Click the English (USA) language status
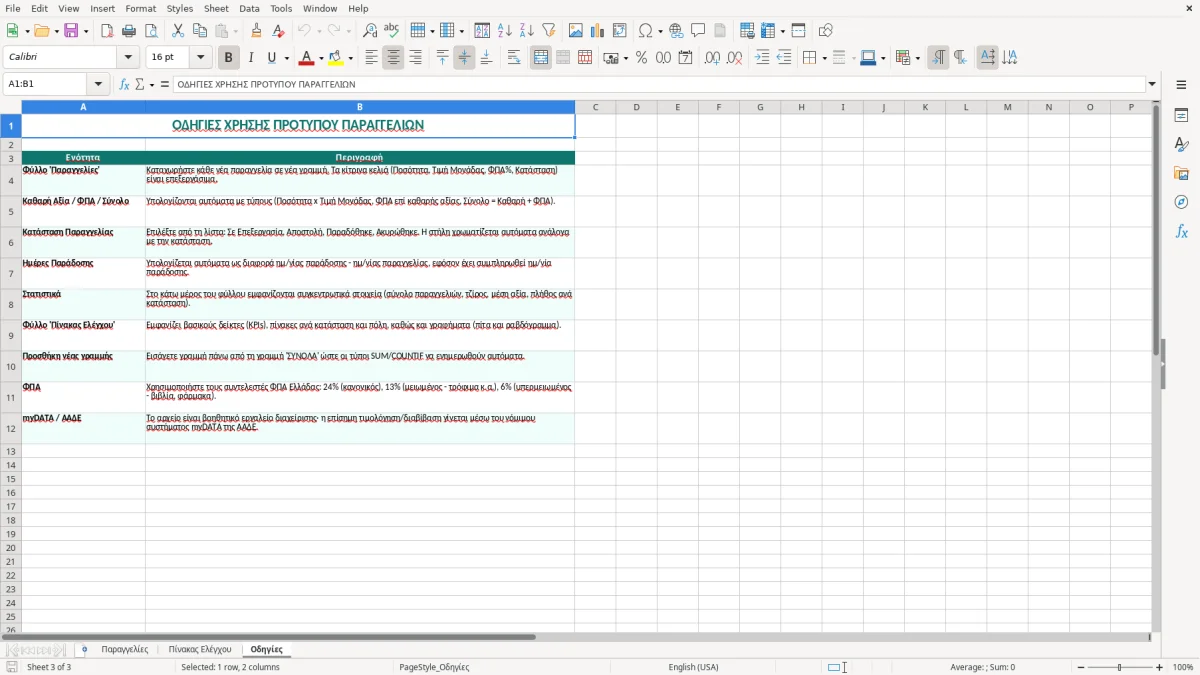 point(693,667)
